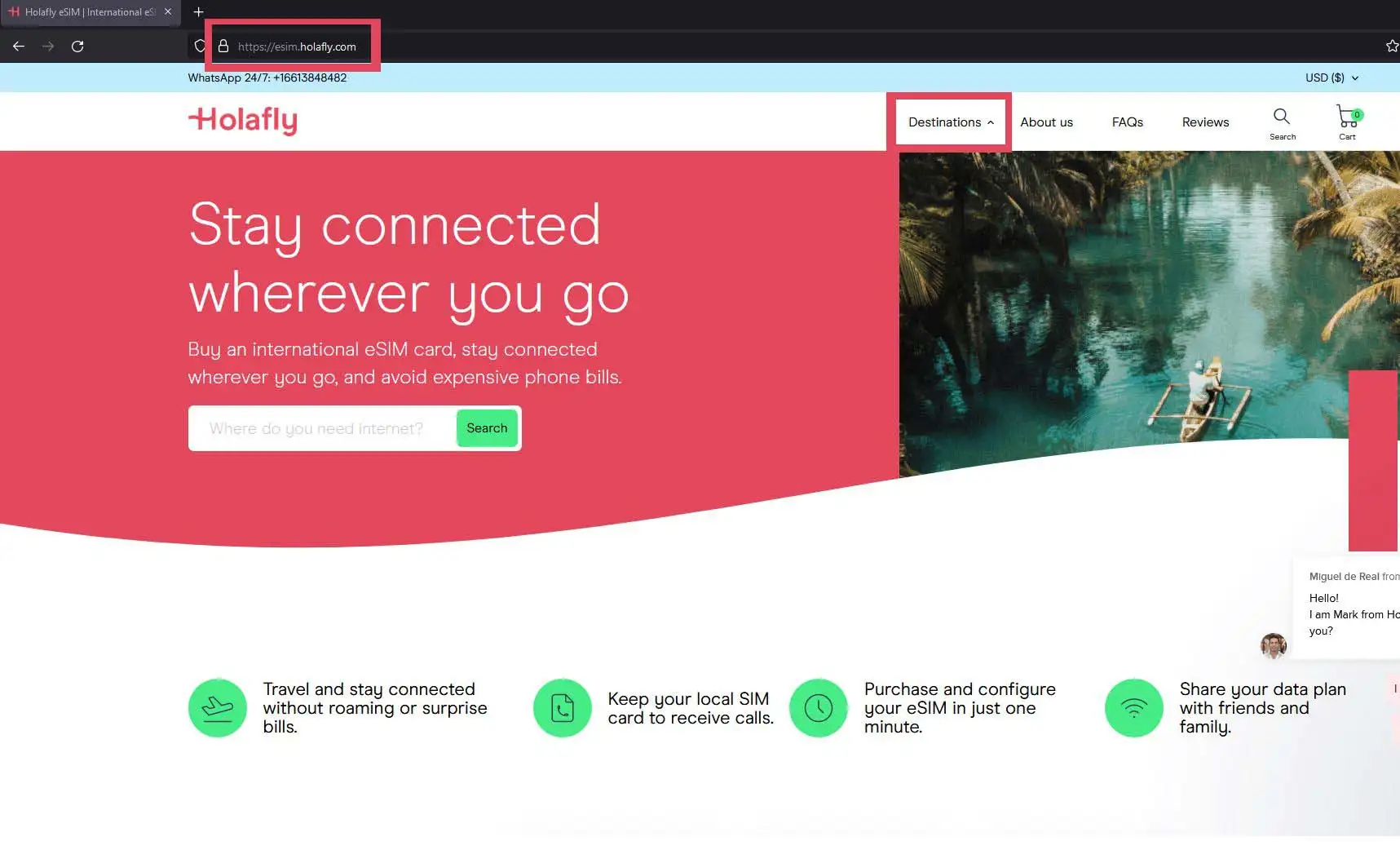
Task: Go to the FAQs page
Action: point(1127,122)
